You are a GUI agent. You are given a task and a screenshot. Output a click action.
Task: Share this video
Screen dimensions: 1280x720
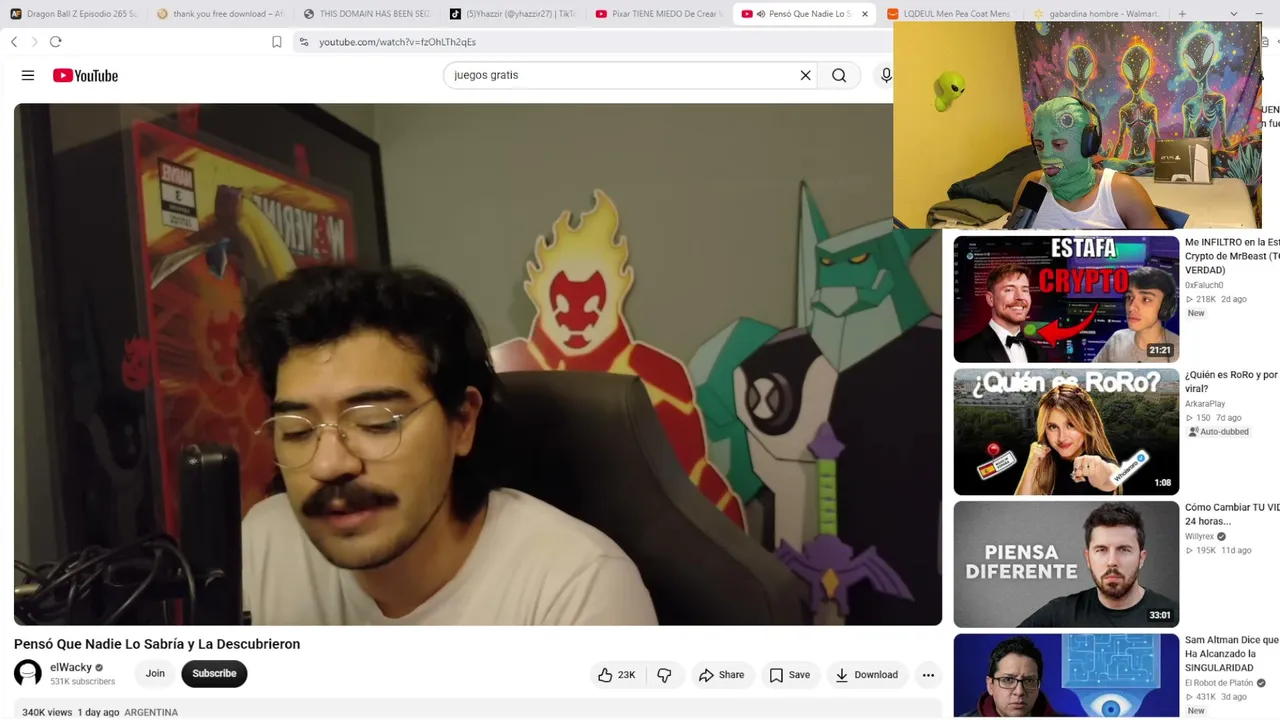pos(721,675)
